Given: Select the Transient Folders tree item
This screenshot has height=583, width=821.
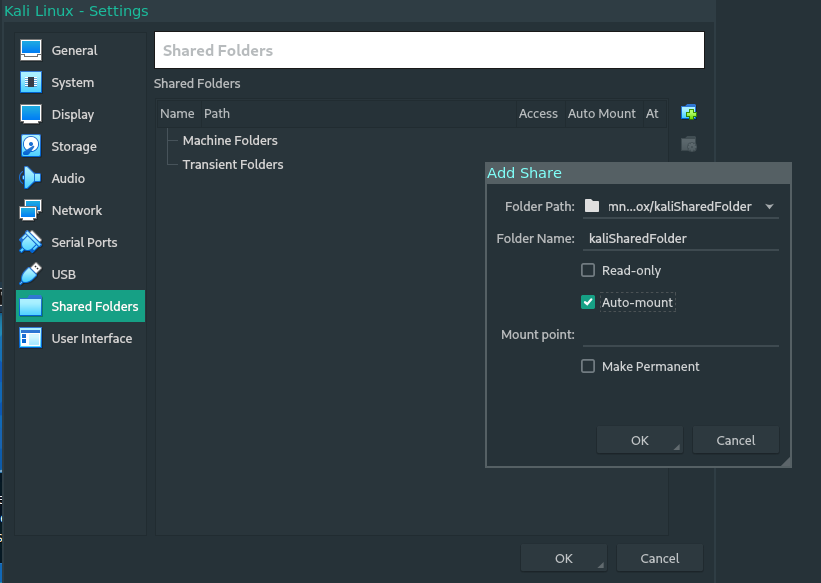Looking at the screenshot, I should pyautogui.click(x=232, y=165).
